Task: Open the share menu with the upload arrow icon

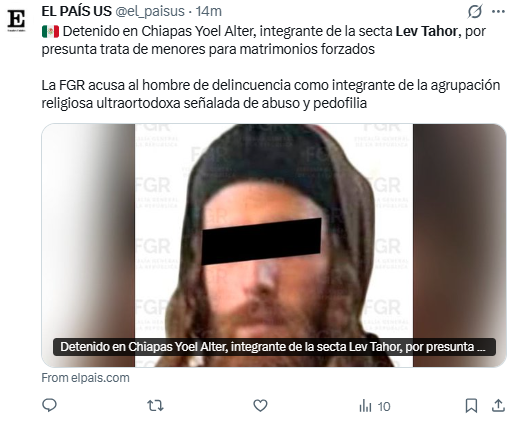Action: tap(498, 405)
